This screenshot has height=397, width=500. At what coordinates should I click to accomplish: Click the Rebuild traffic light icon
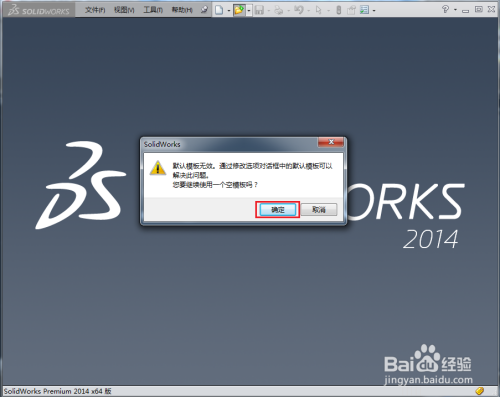(339, 10)
